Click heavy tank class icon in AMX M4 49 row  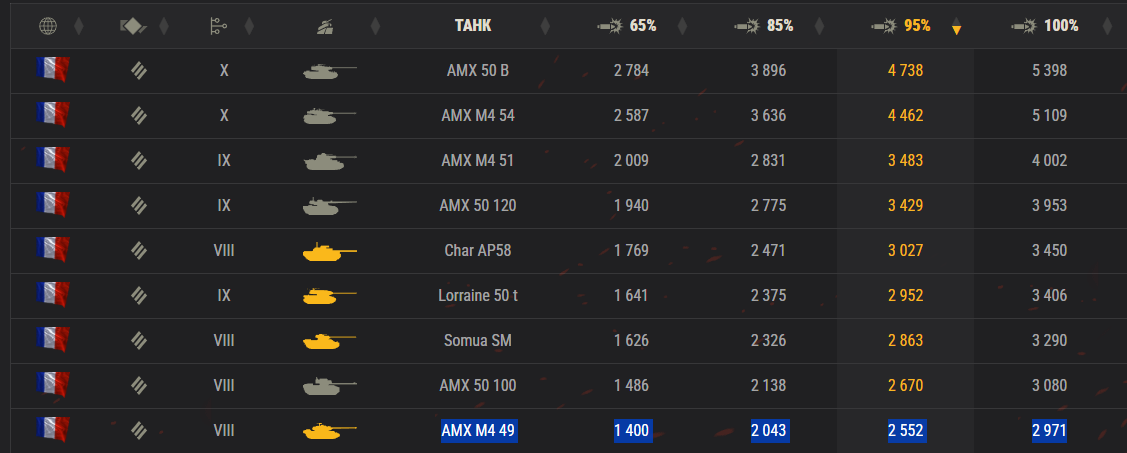139,430
